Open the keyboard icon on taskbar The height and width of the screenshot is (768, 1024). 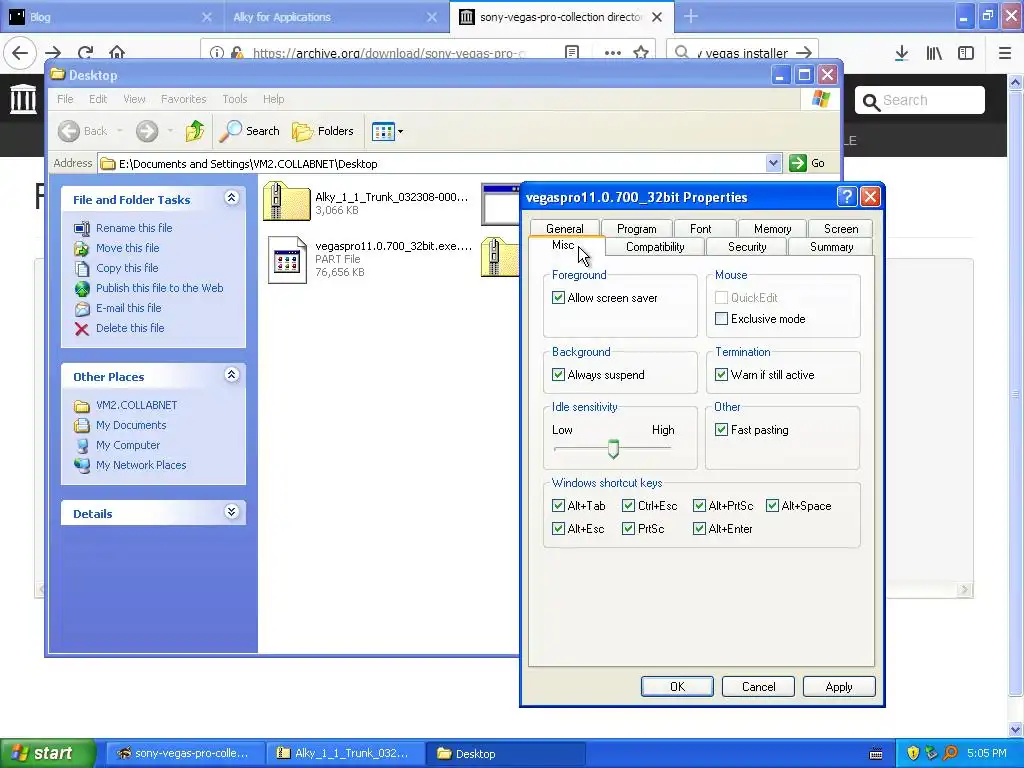coord(876,754)
